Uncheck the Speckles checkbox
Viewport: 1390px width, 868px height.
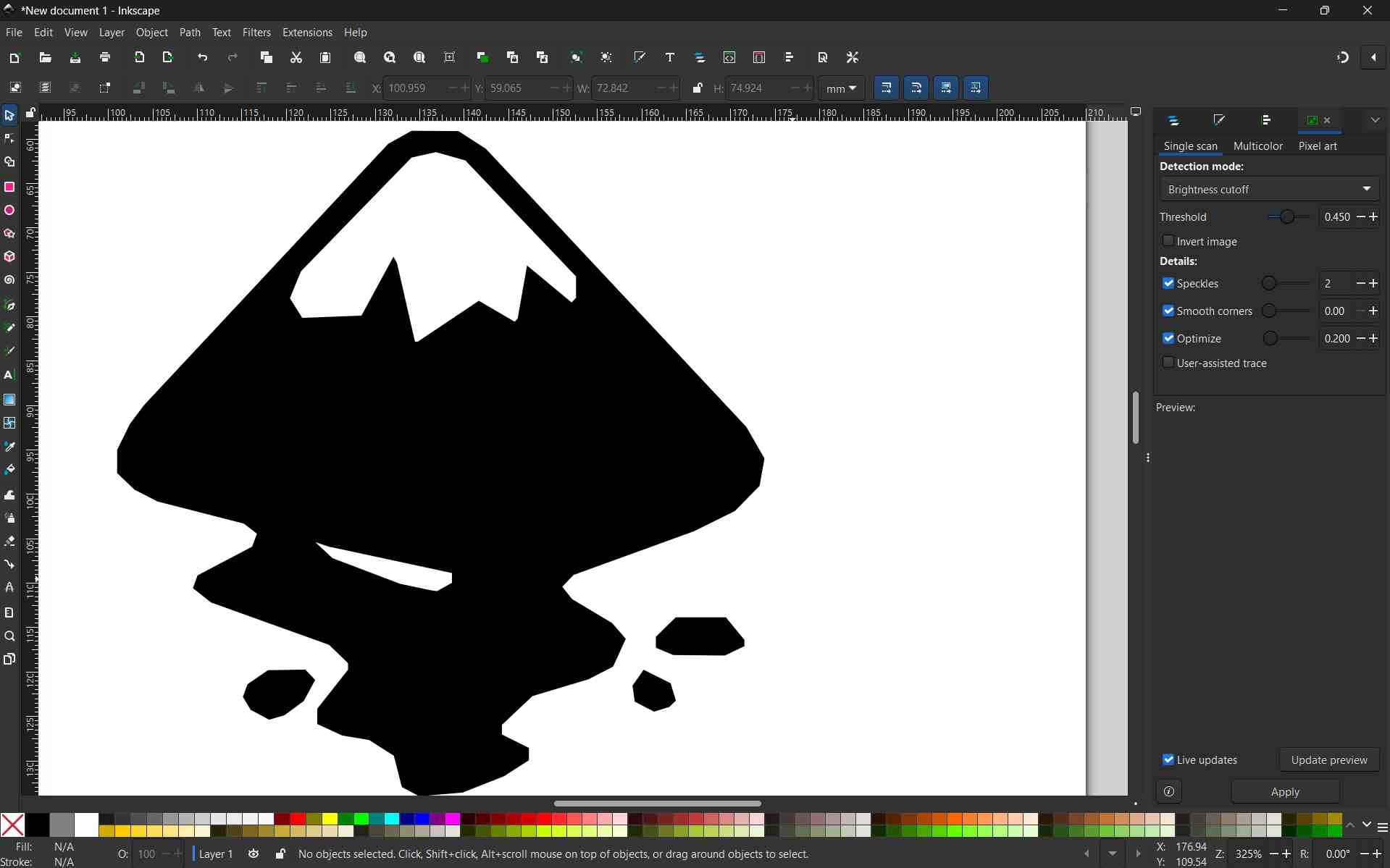tap(1168, 283)
